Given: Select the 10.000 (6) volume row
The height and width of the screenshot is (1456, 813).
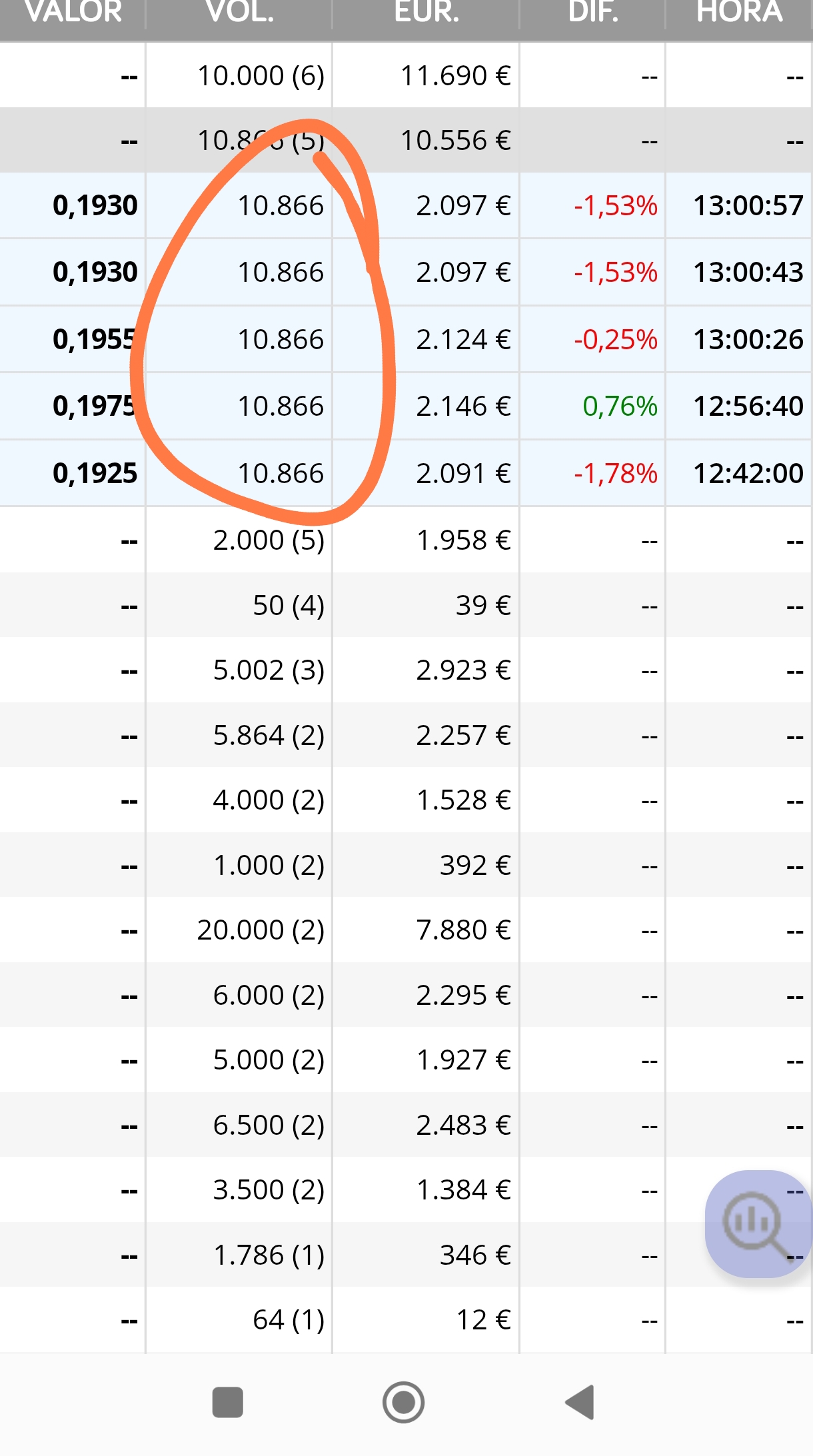Looking at the screenshot, I should tap(261, 76).
